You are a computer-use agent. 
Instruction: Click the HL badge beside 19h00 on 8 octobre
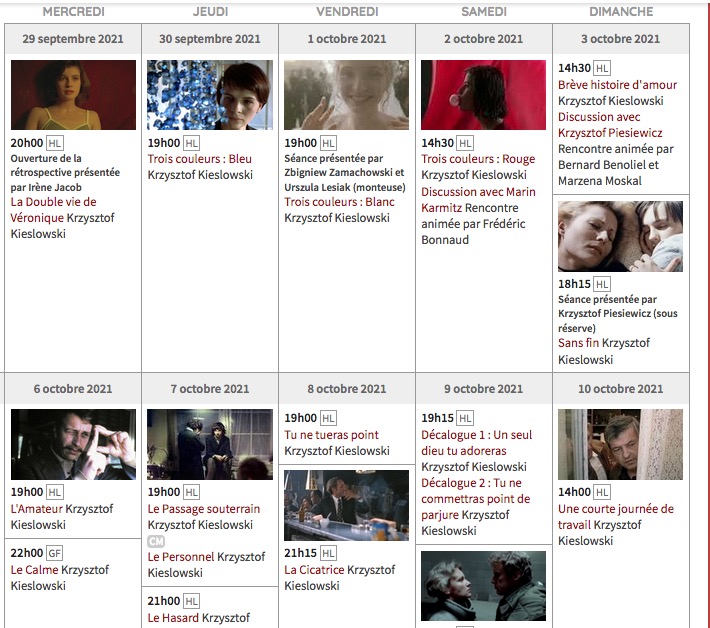[x=328, y=418]
